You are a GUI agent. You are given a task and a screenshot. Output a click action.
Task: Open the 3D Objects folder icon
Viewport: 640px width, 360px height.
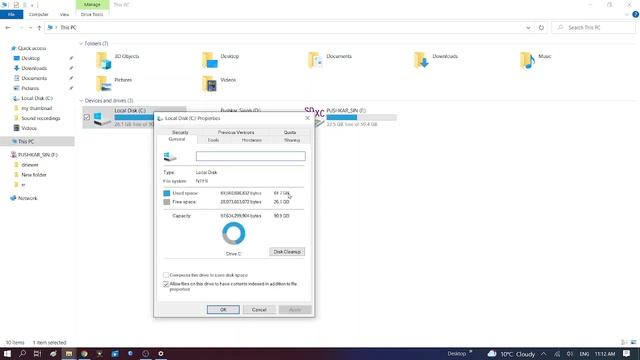pyautogui.click(x=103, y=60)
